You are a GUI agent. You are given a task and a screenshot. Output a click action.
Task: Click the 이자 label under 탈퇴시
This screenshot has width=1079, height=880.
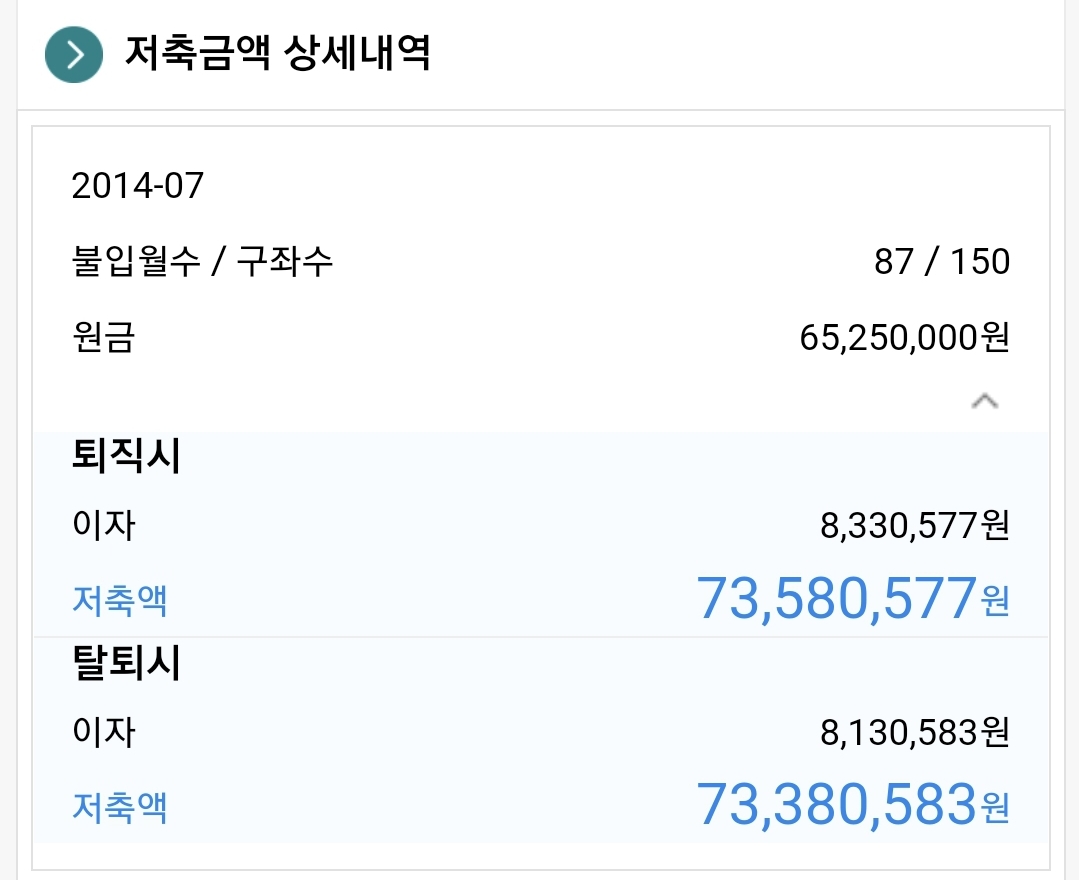(103, 733)
